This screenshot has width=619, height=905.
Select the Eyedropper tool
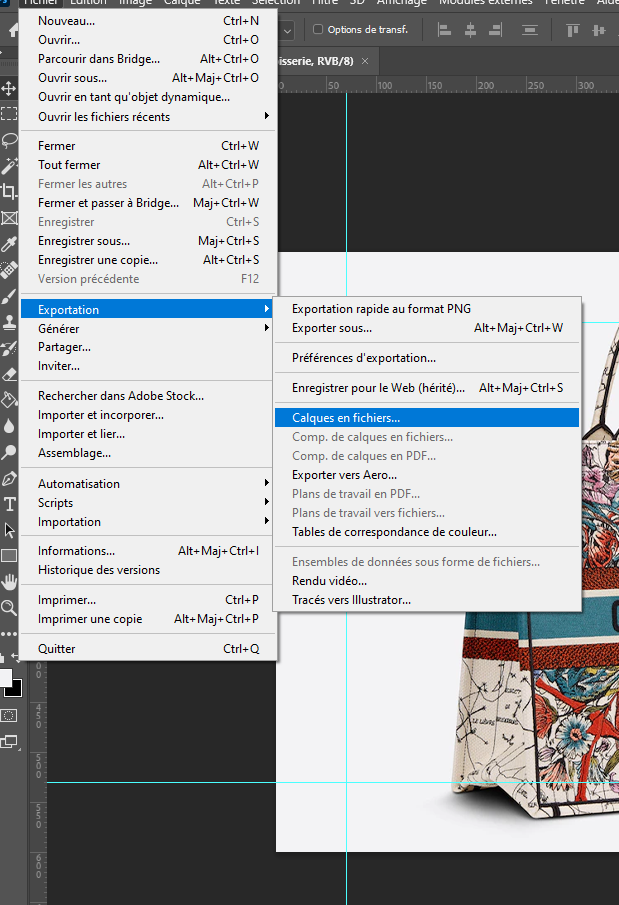pyautogui.click(x=9, y=244)
